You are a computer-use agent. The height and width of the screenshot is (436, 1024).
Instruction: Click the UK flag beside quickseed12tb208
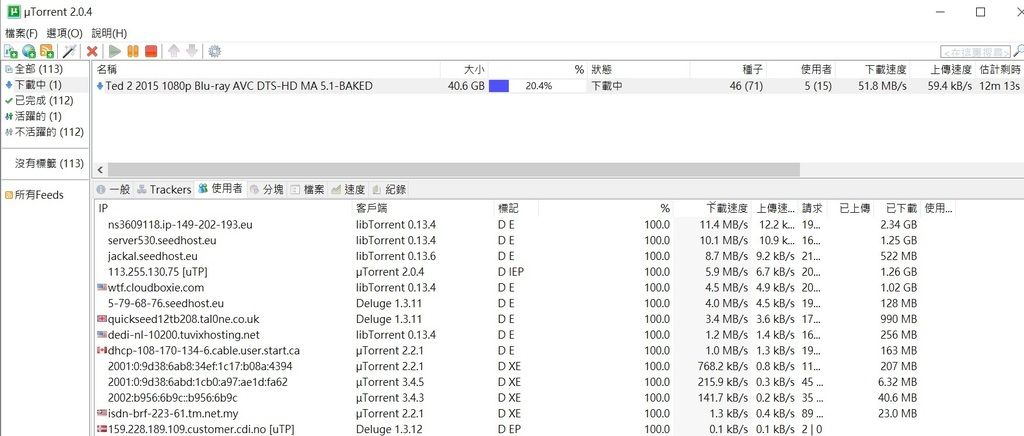click(x=101, y=319)
